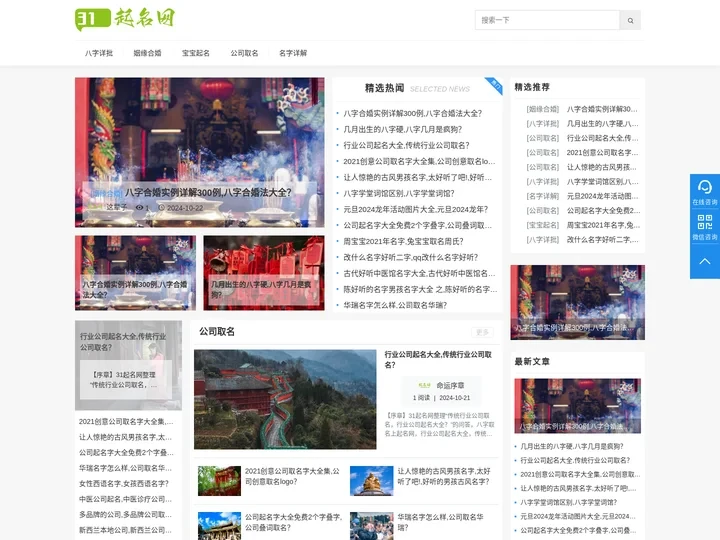
Task: Click the 更多 button in 公司取名 section
Action: pos(482,332)
